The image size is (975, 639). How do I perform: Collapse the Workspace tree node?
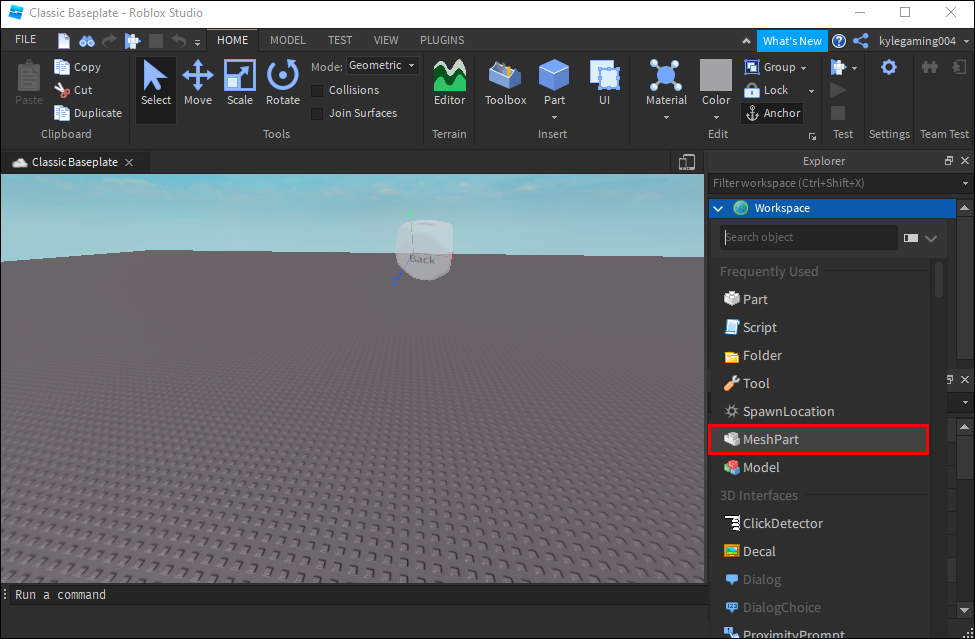(718, 209)
